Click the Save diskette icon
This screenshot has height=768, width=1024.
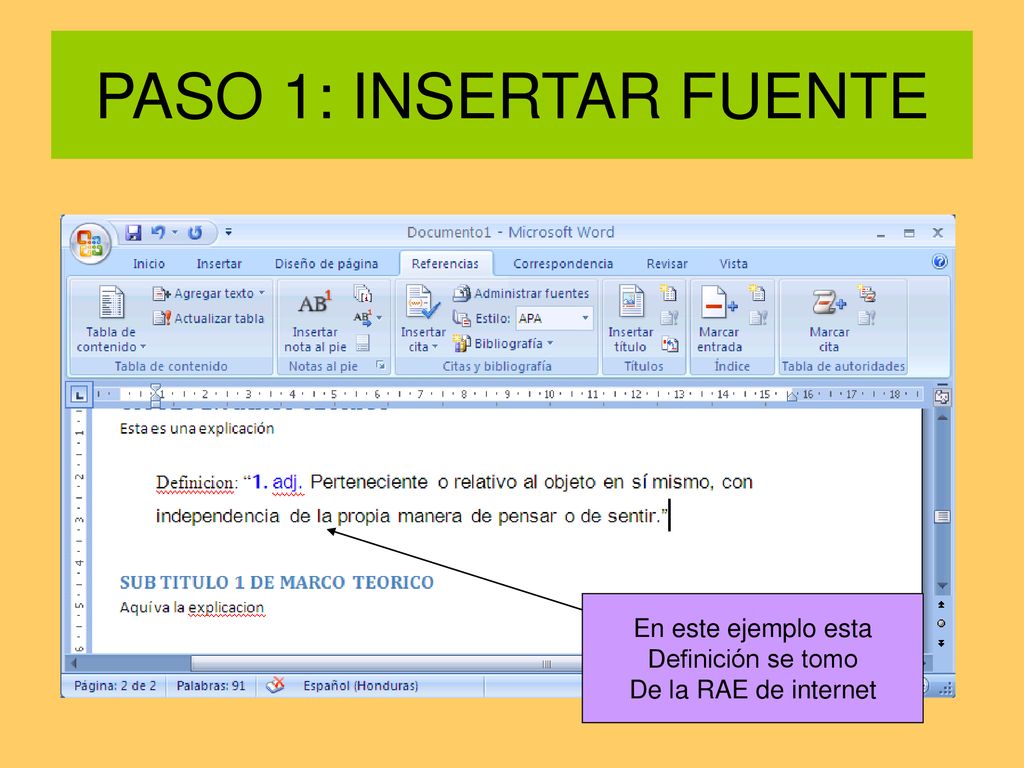(134, 232)
